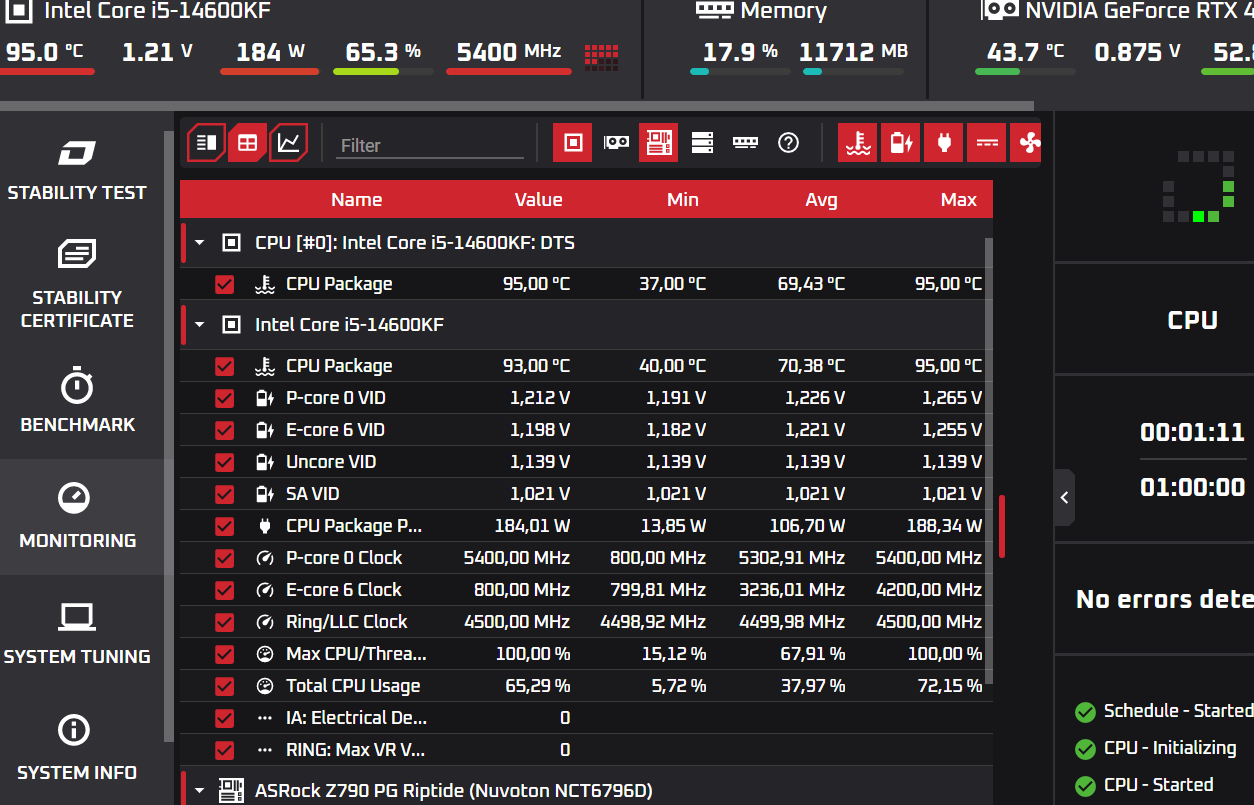This screenshot has height=805, width=1254.
Task: Click the 5400 MHz clock reading in top bar
Action: click(x=509, y=52)
